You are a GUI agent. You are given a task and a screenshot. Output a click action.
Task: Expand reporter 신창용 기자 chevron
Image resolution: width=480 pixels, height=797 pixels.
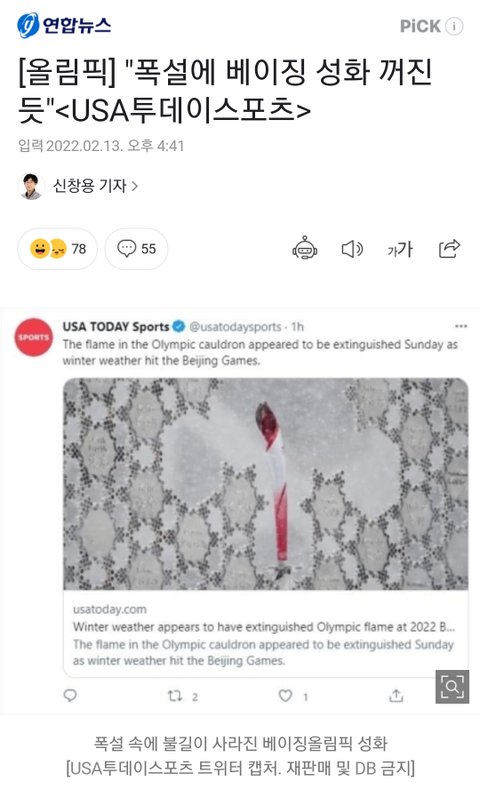pos(135,186)
